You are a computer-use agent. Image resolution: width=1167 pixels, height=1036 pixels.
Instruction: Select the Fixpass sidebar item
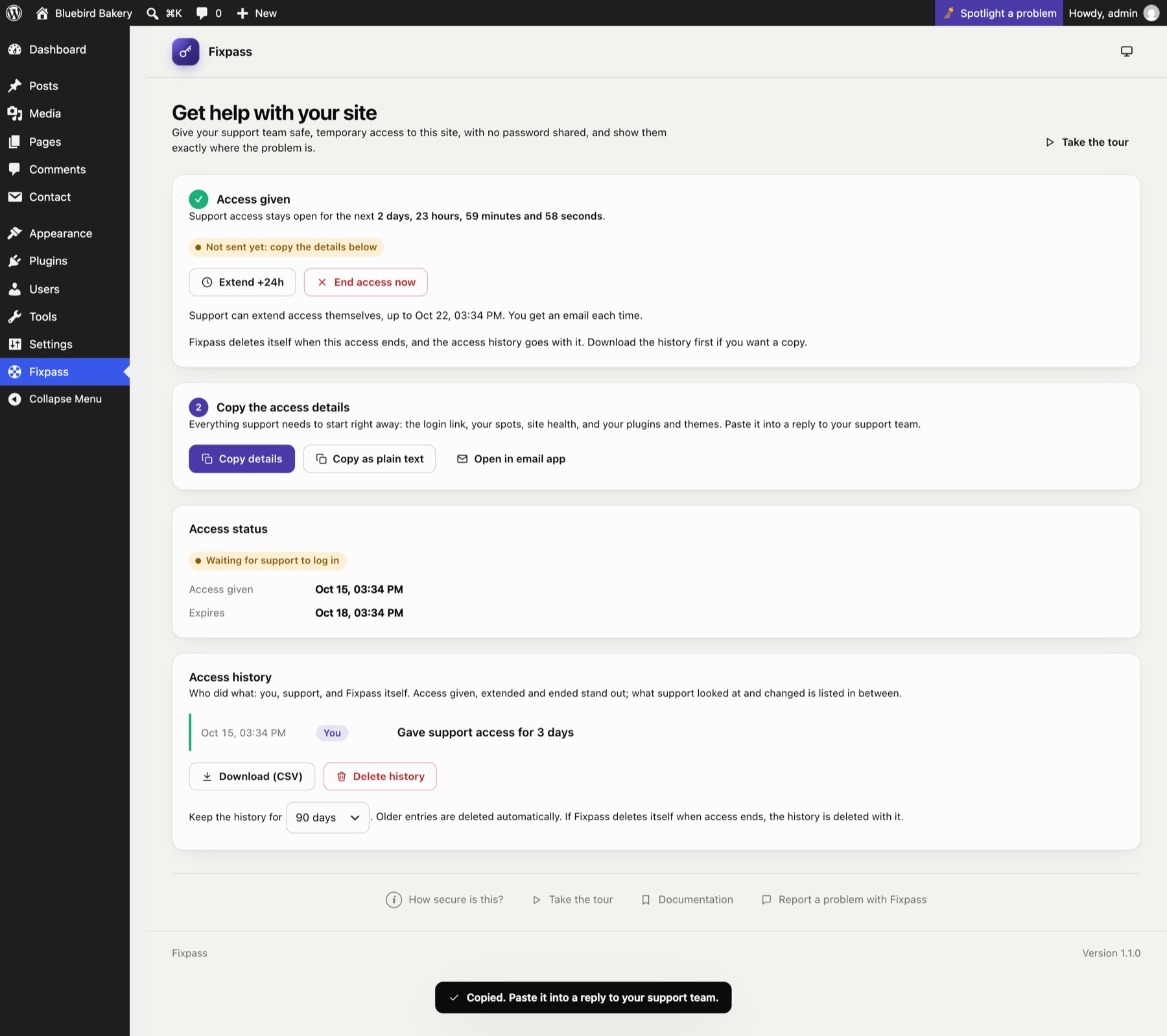65,371
